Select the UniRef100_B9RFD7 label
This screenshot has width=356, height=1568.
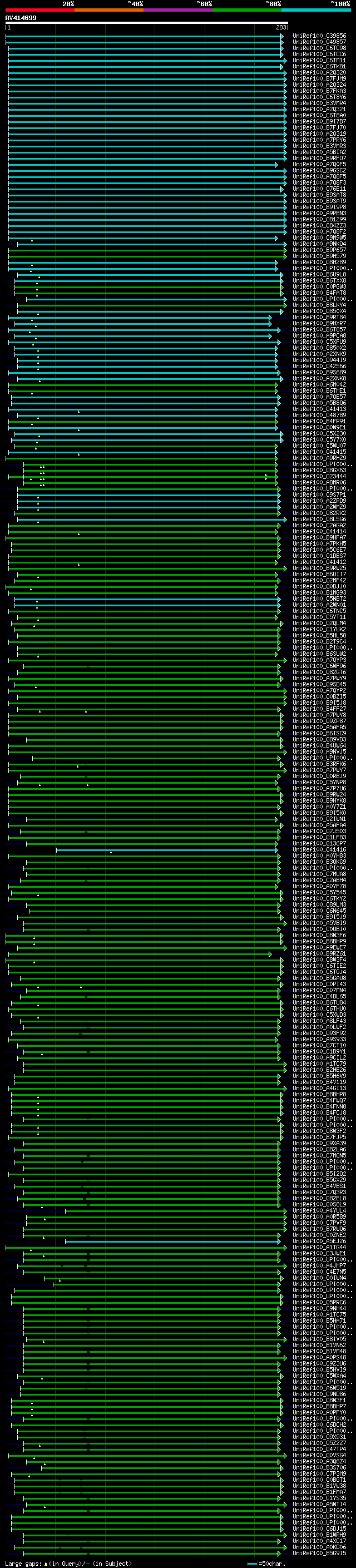319,159
